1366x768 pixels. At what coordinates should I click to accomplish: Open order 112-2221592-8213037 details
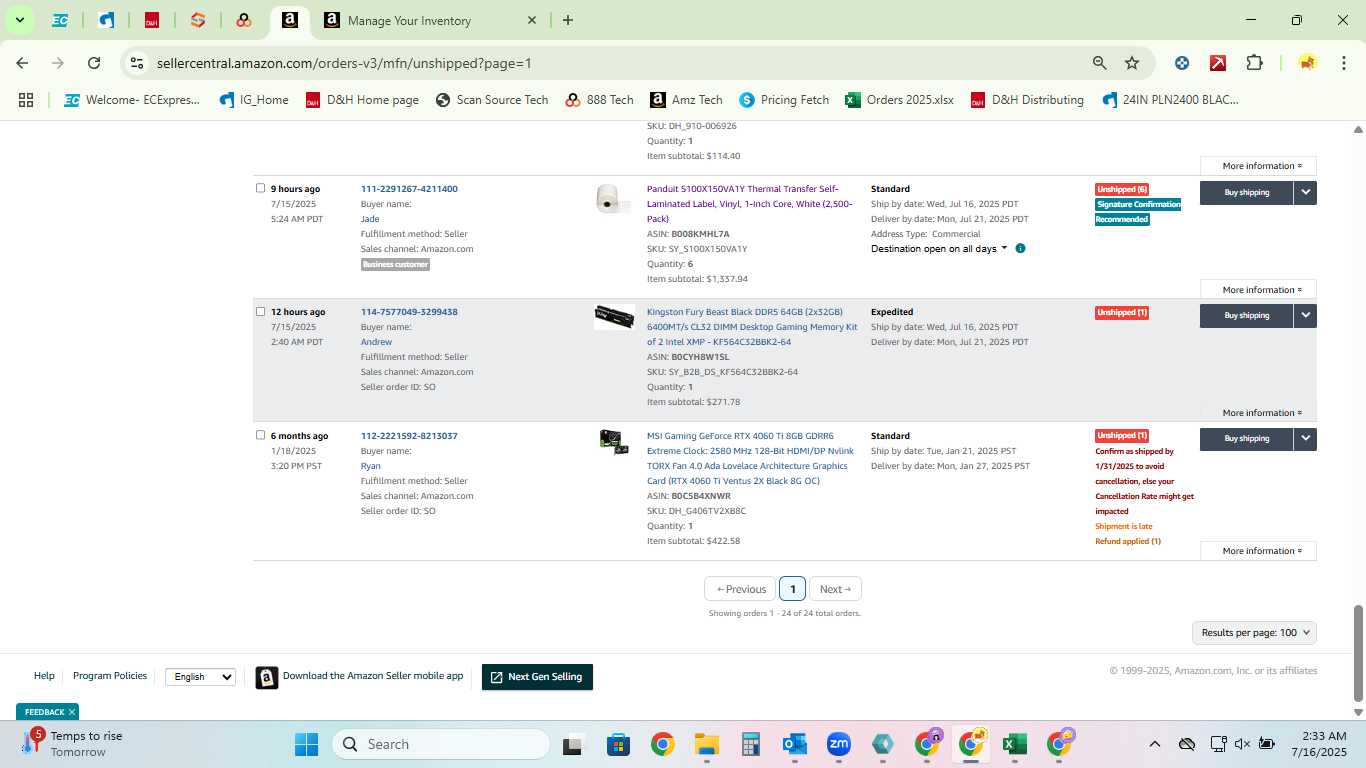click(x=409, y=436)
